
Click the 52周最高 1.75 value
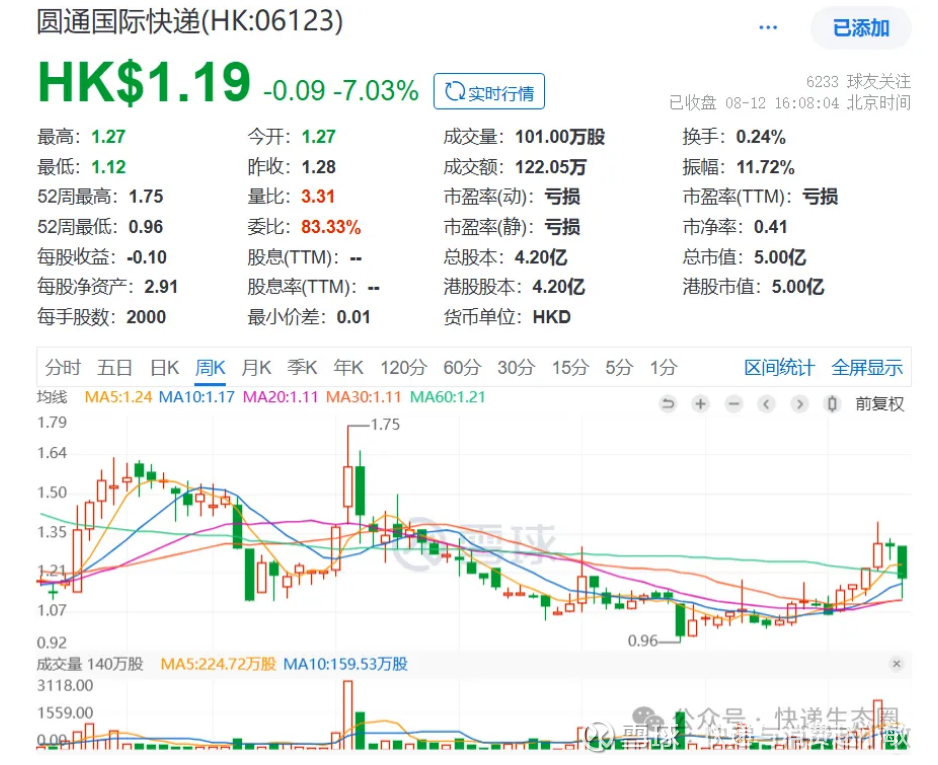(x=146, y=197)
